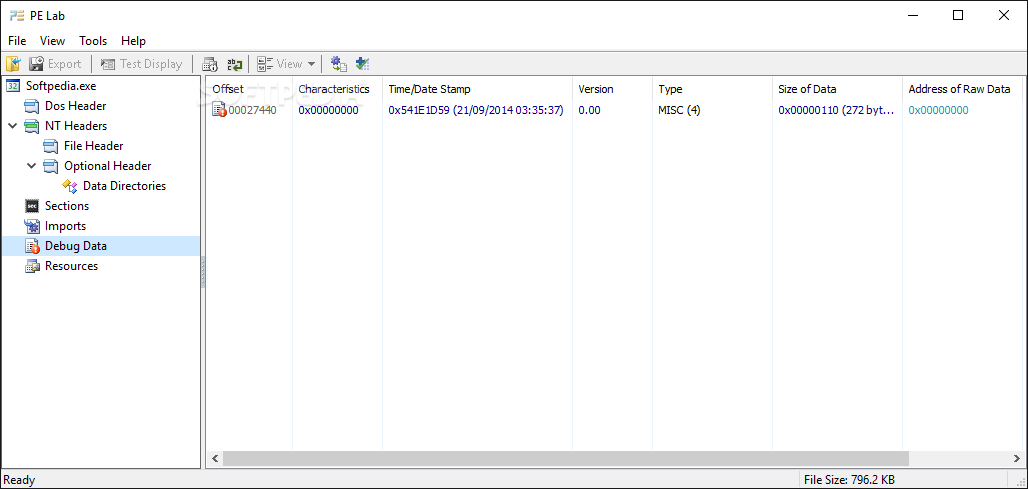1028x489 pixels.
Task: Click the calendar info icon in toolbar
Action: pos(209,64)
